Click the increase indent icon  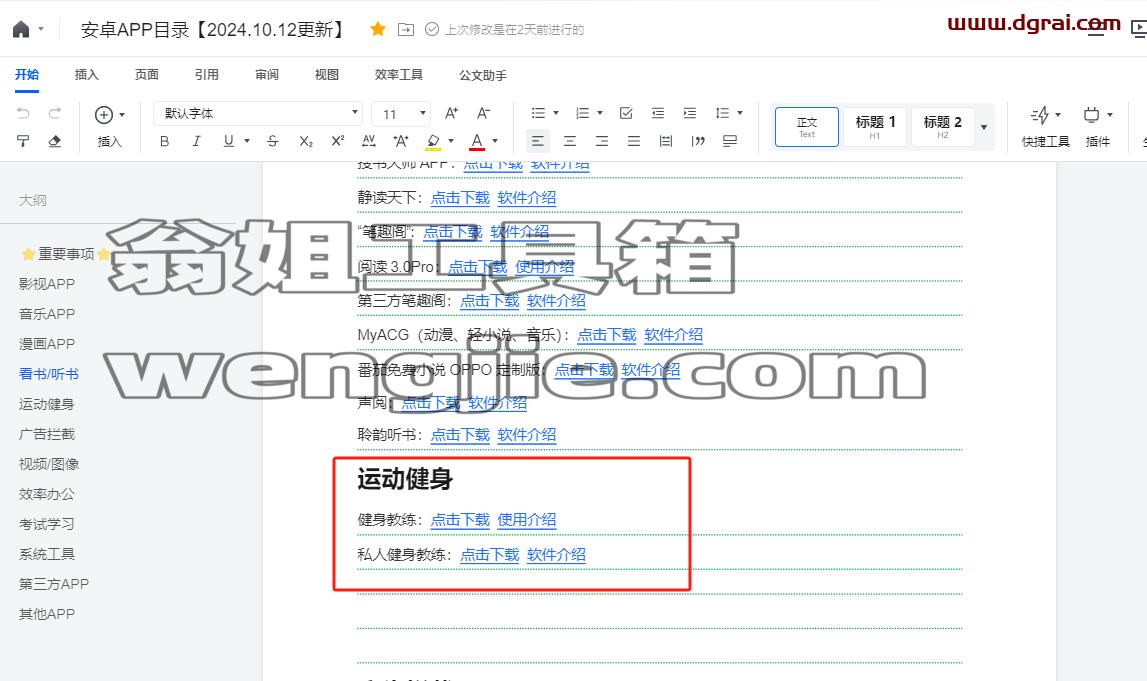[x=690, y=113]
